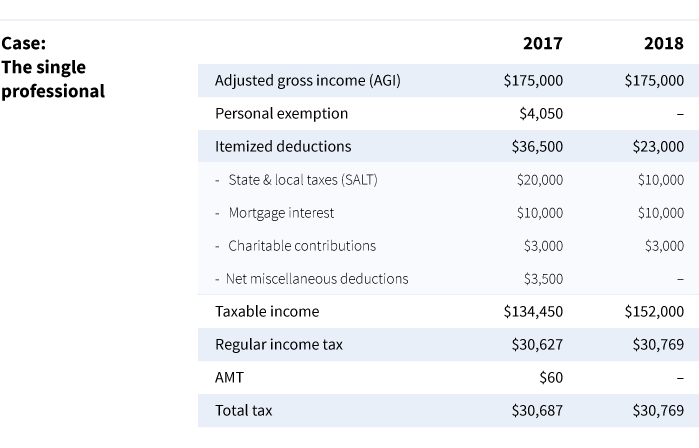The width and height of the screenshot is (699, 448).
Task: Click the $60 AMT value
Action: [x=551, y=378]
